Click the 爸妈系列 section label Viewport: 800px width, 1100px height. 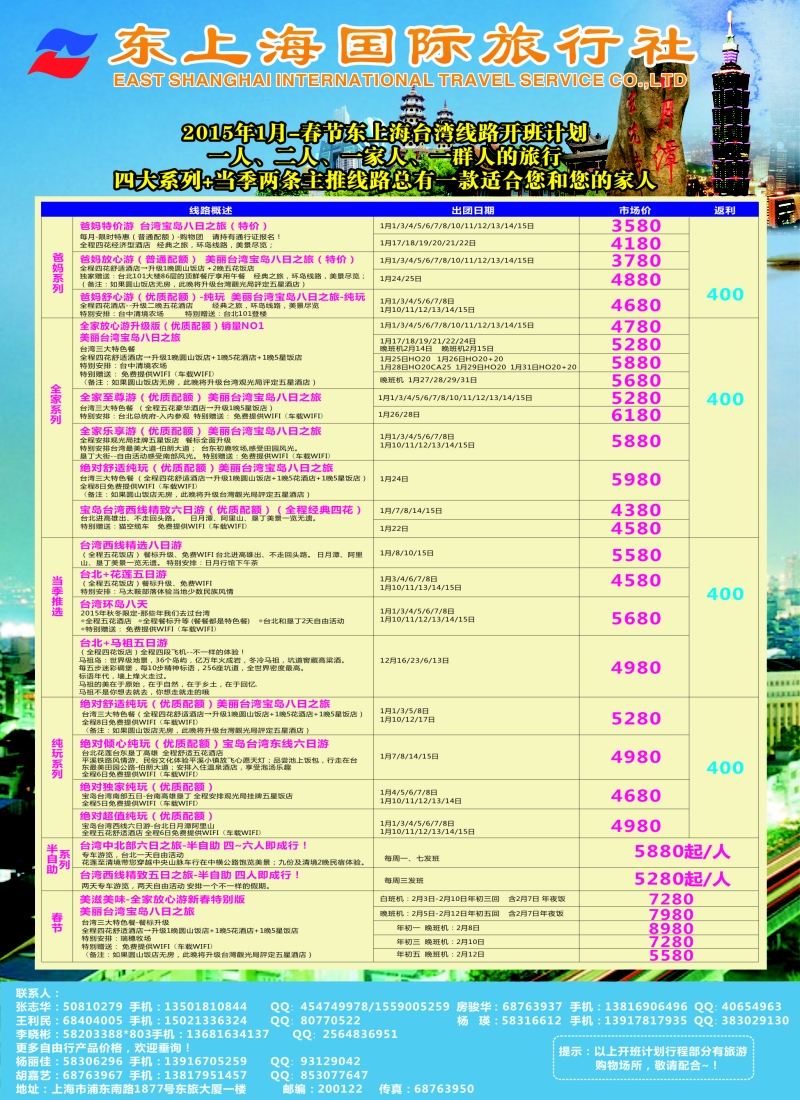point(58,273)
